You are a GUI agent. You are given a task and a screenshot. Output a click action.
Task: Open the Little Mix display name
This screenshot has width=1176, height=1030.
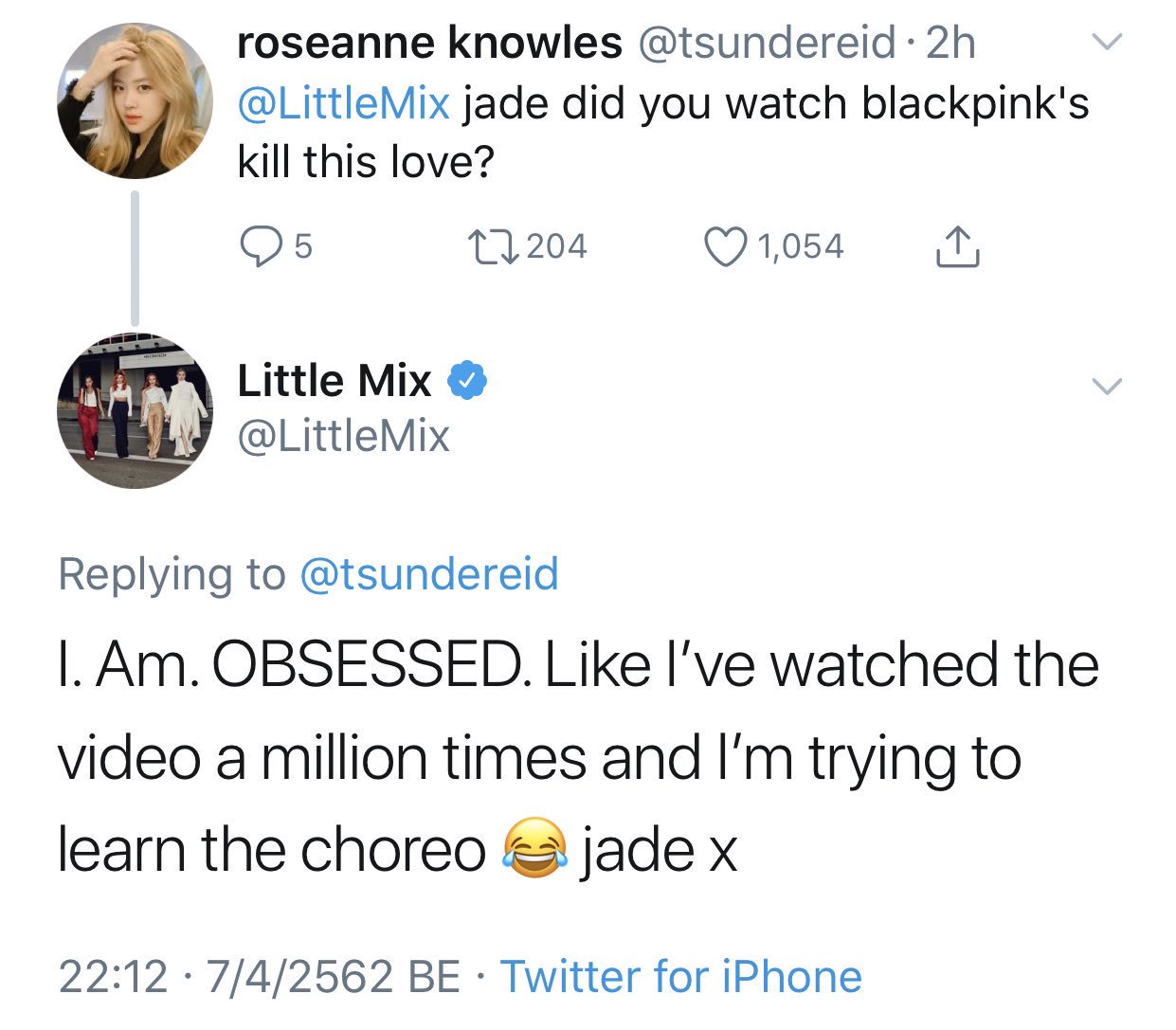335,380
